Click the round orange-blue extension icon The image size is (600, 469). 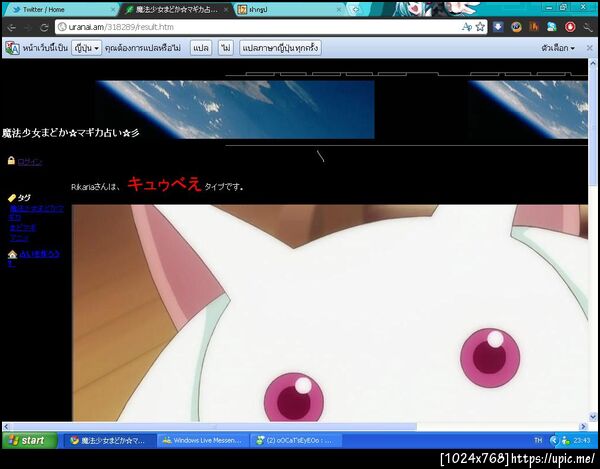click(x=516, y=27)
